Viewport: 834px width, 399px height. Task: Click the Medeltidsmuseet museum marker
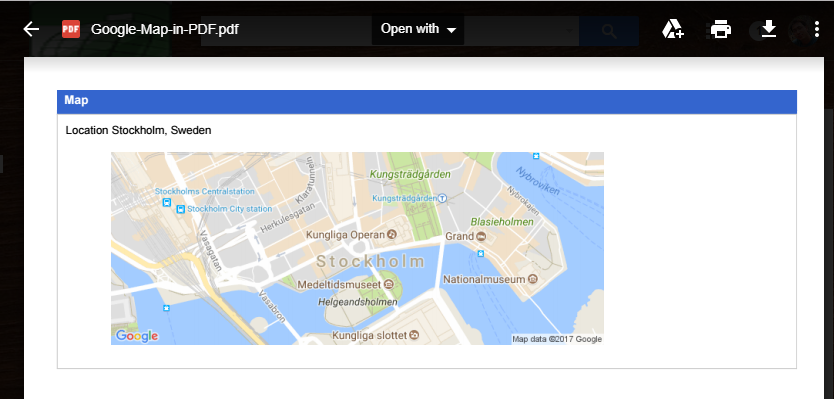click(x=389, y=285)
